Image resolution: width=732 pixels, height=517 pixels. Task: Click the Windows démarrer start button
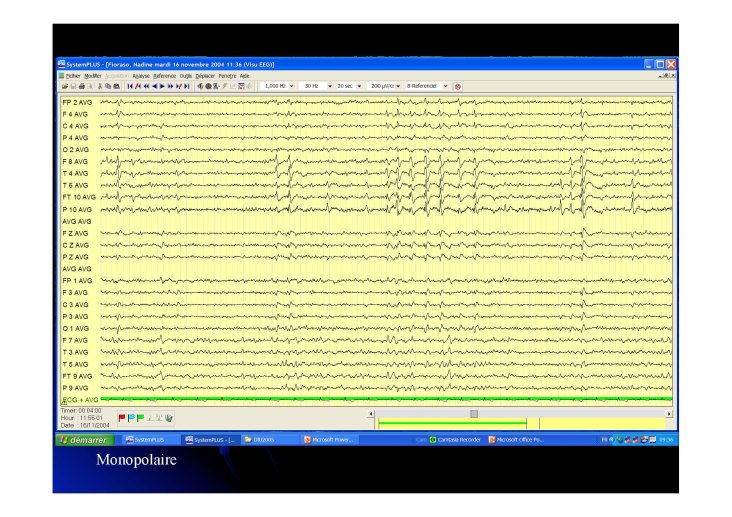[84, 440]
